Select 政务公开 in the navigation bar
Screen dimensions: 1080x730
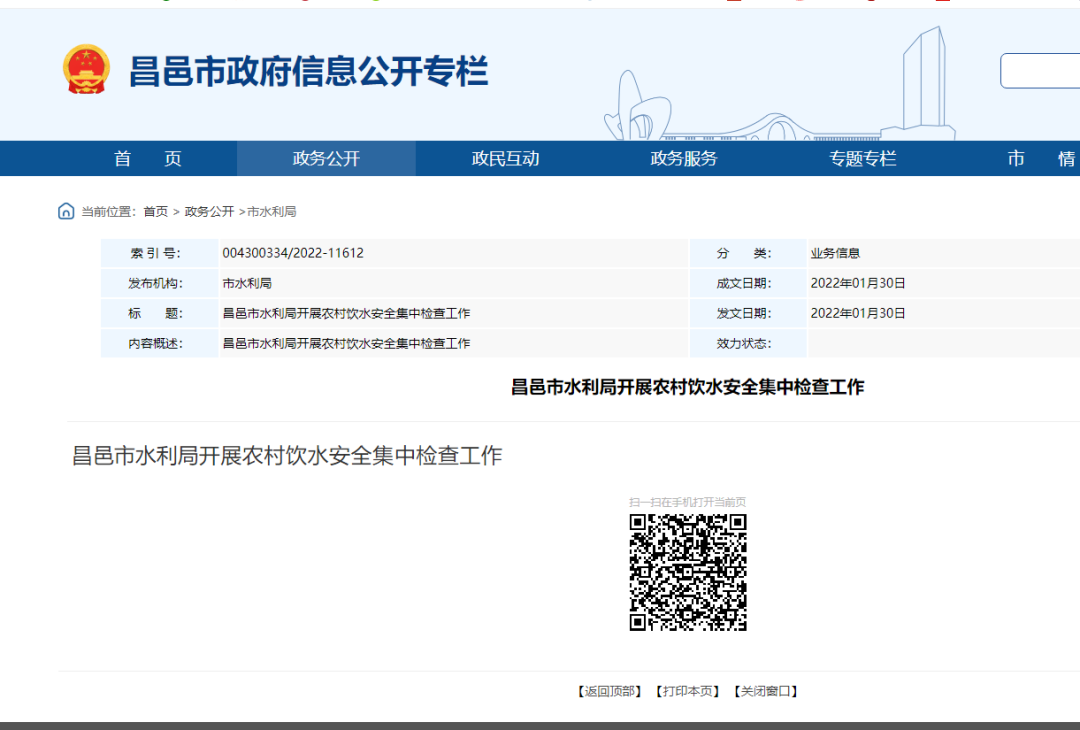[326, 159]
